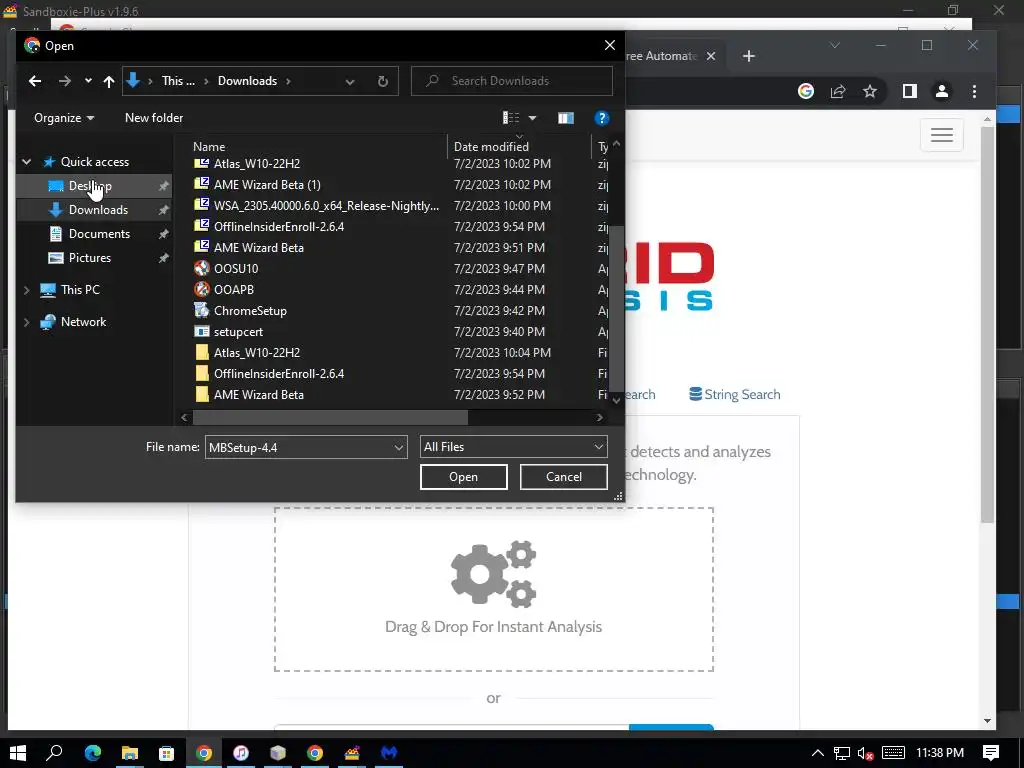Viewport: 1024px width, 768px height.
Task: Click the ChromeSetup file icon
Action: coord(202,310)
